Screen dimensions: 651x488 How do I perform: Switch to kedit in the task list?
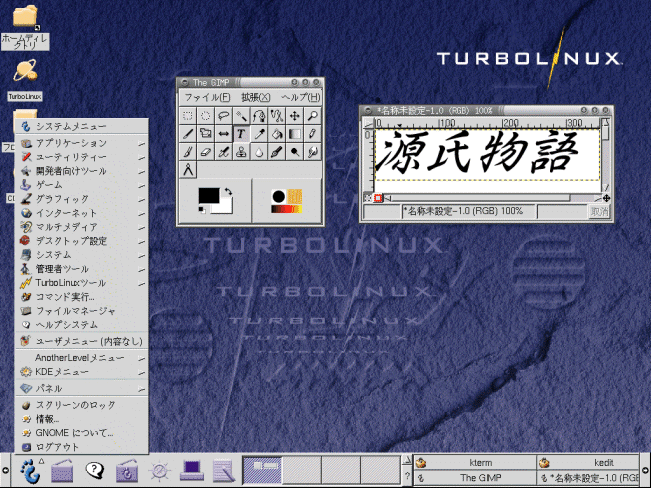tap(588, 463)
